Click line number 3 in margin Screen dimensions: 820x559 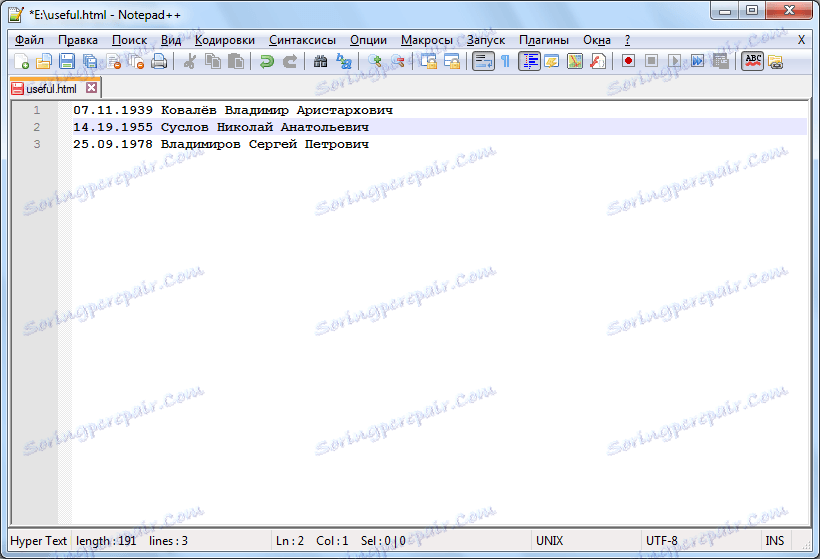click(x=37, y=144)
